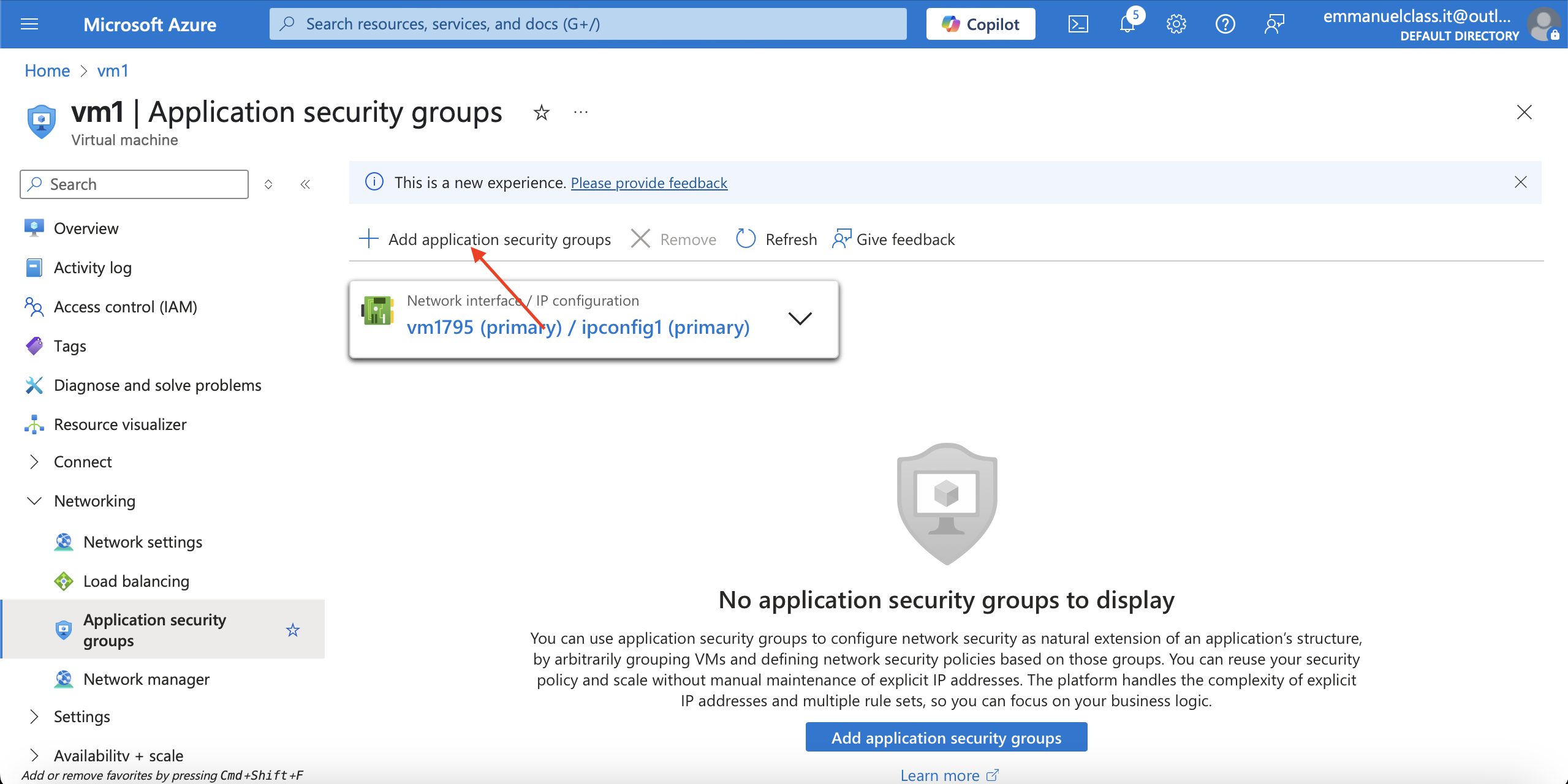Open top bar feedback icon
This screenshot has height=784, width=1568.
pos(1274,24)
